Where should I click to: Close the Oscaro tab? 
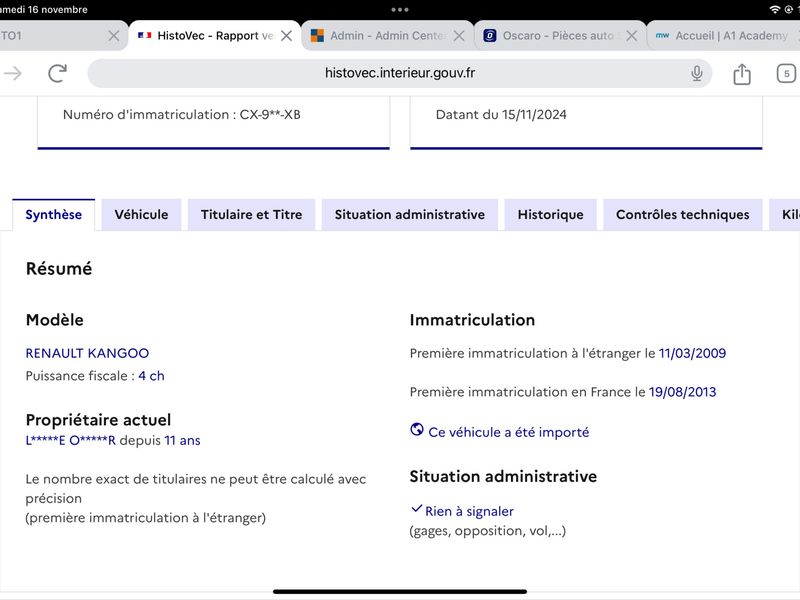pos(632,36)
